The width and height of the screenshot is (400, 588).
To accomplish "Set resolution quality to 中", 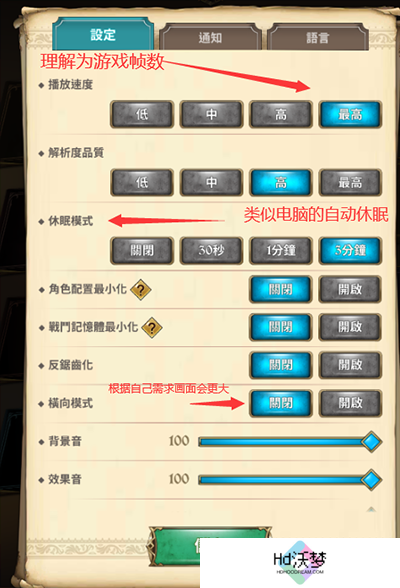I will [x=211, y=183].
